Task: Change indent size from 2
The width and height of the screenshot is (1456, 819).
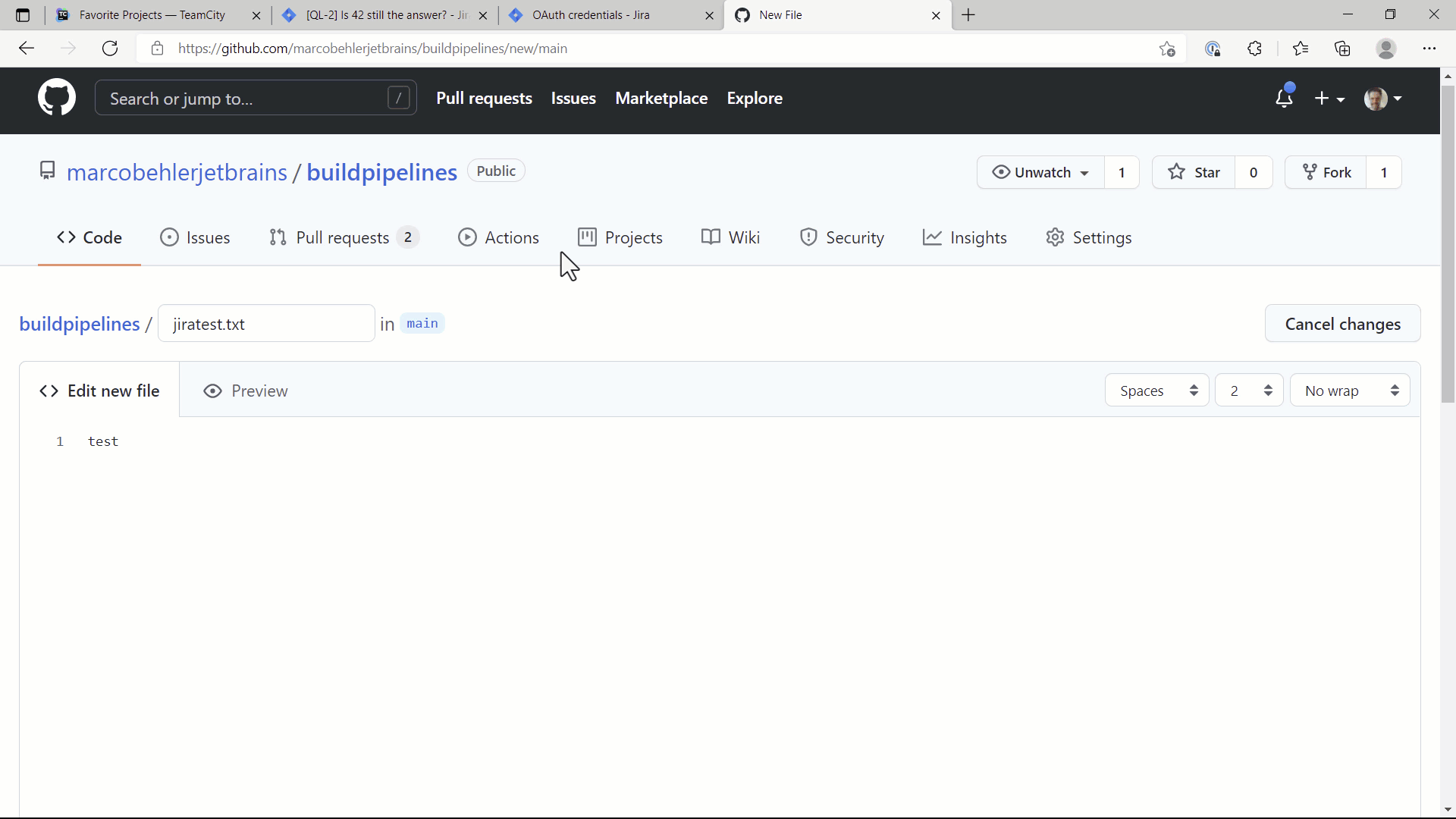Action: [1248, 390]
